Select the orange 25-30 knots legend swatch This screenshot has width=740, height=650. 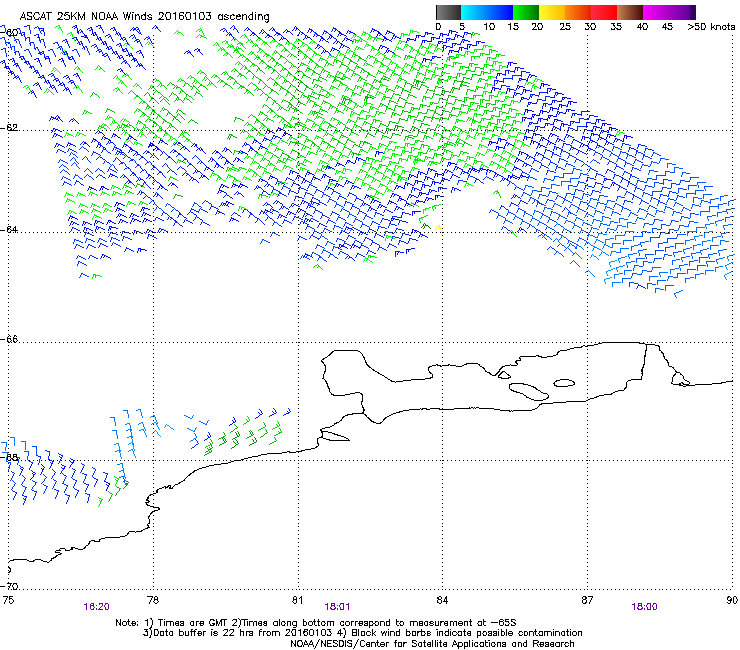coord(578,12)
